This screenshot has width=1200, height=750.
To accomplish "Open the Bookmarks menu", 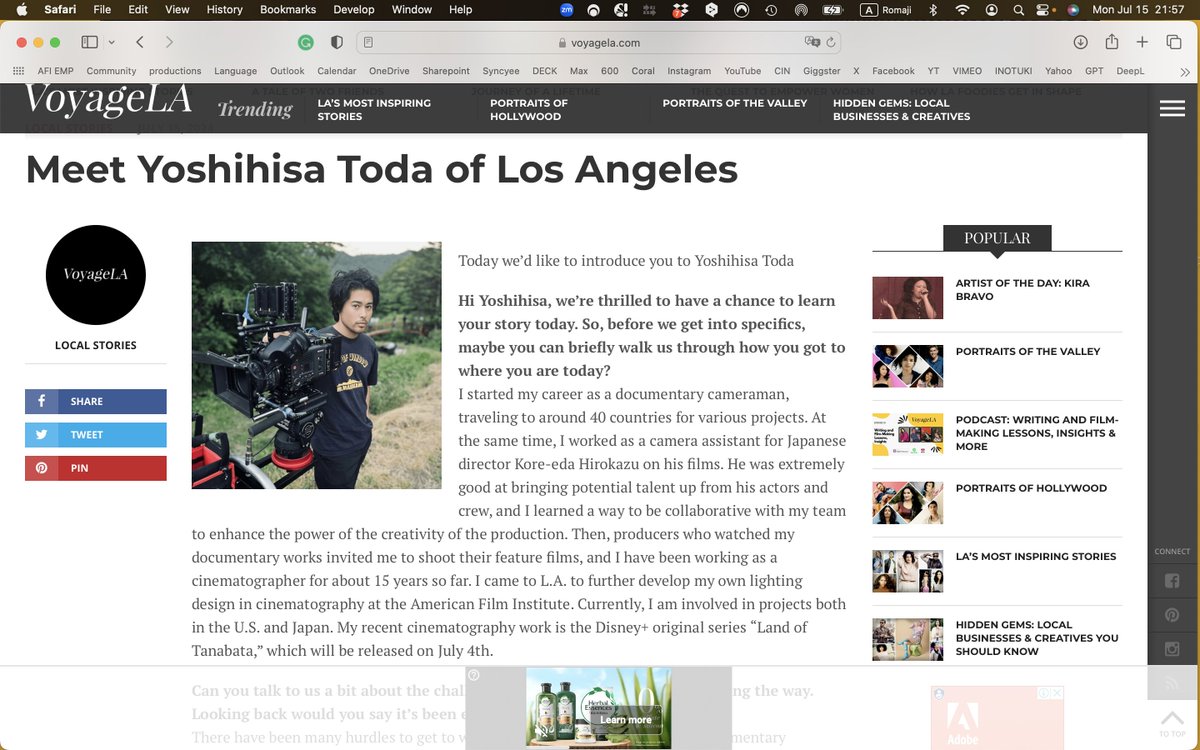I will 288,10.
